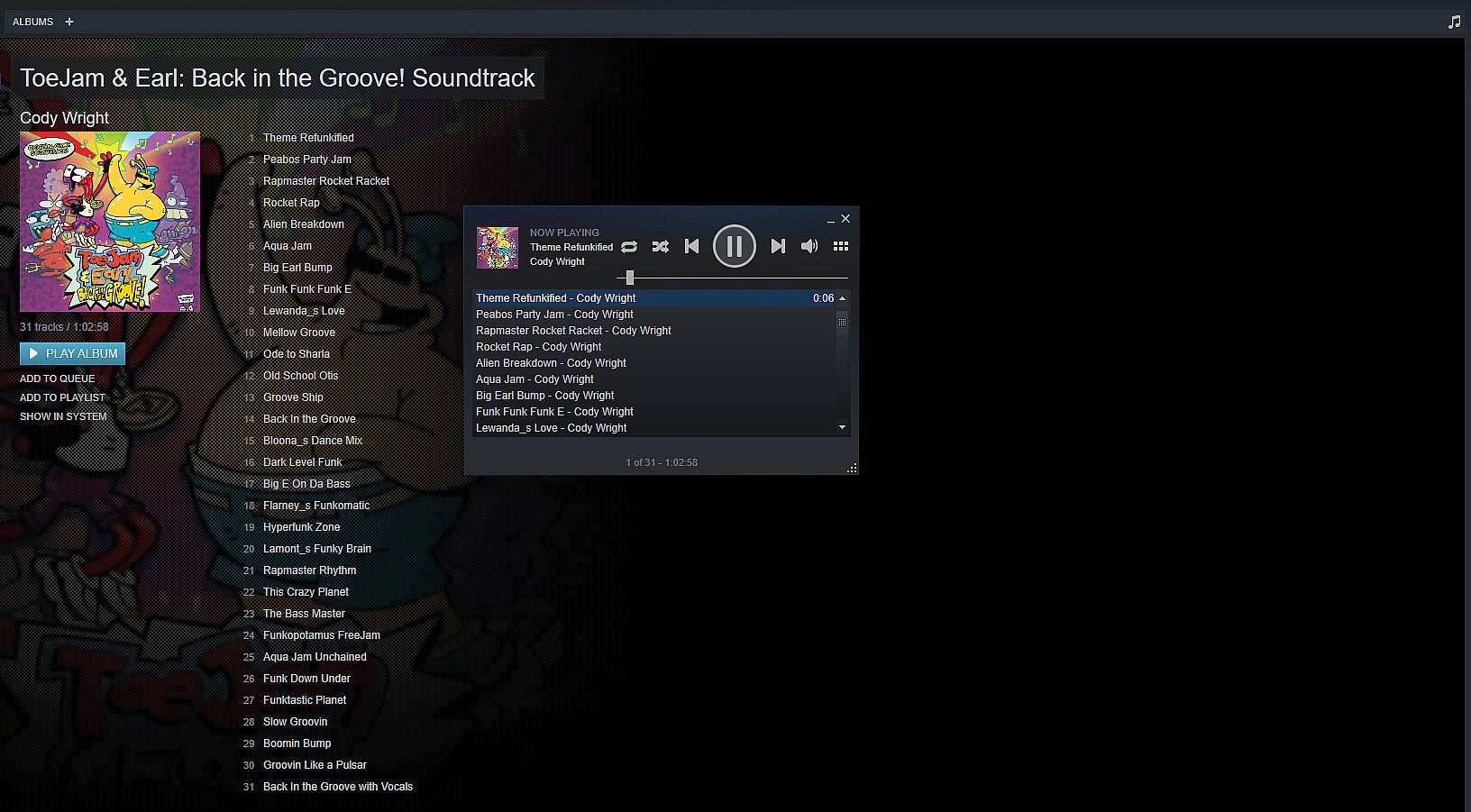Select album track 1 'Theme Refunkified'

pos(308,138)
